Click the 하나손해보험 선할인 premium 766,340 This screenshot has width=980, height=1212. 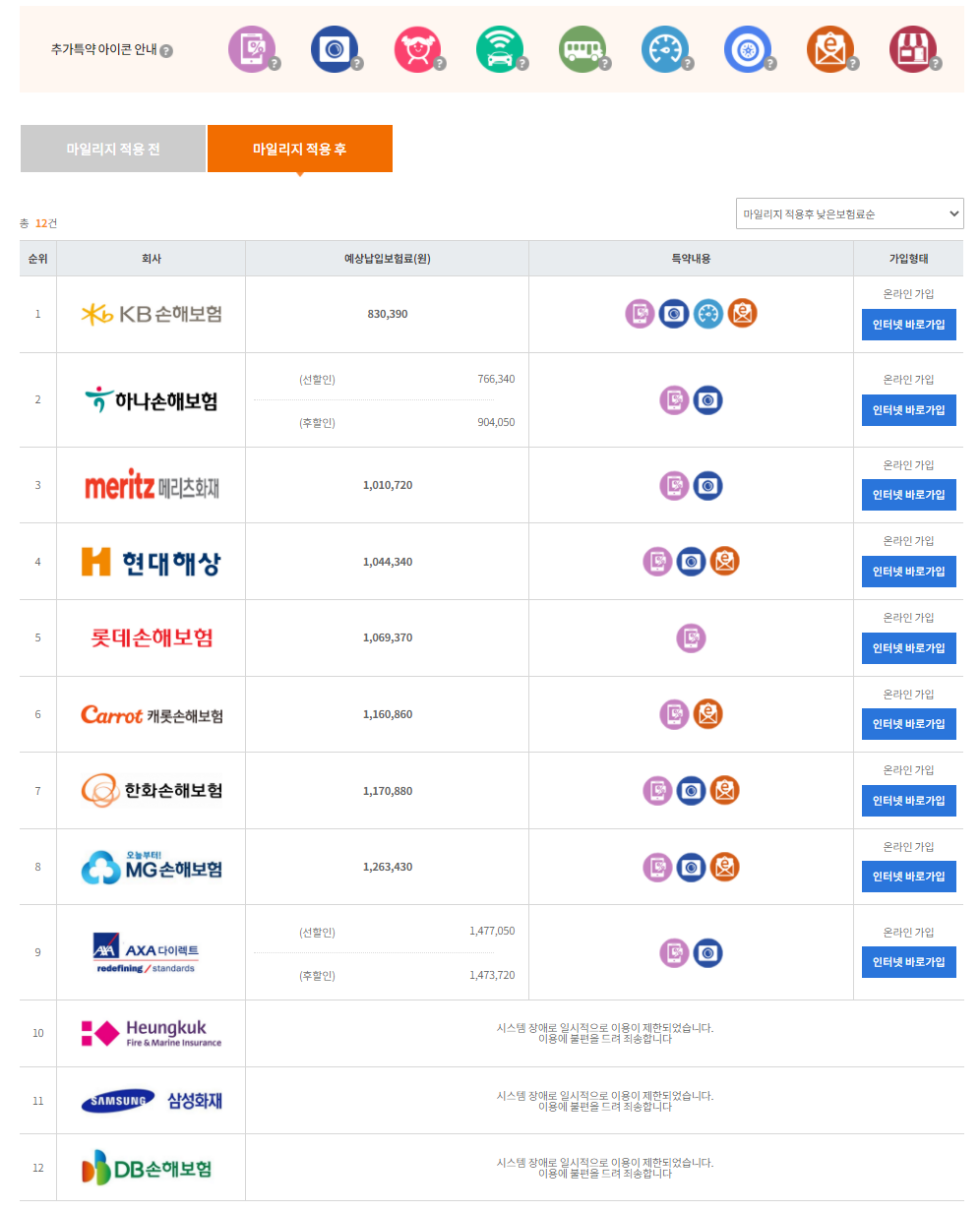(496, 379)
